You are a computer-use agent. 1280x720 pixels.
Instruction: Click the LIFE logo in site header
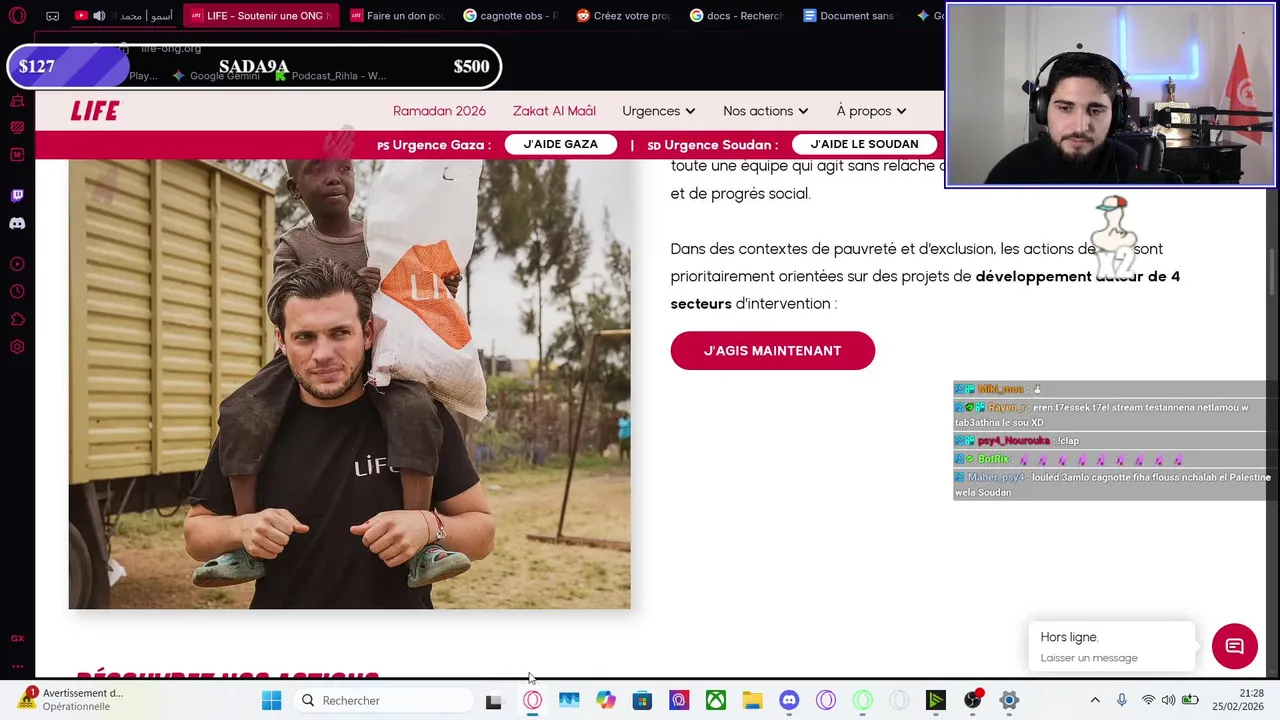point(95,111)
